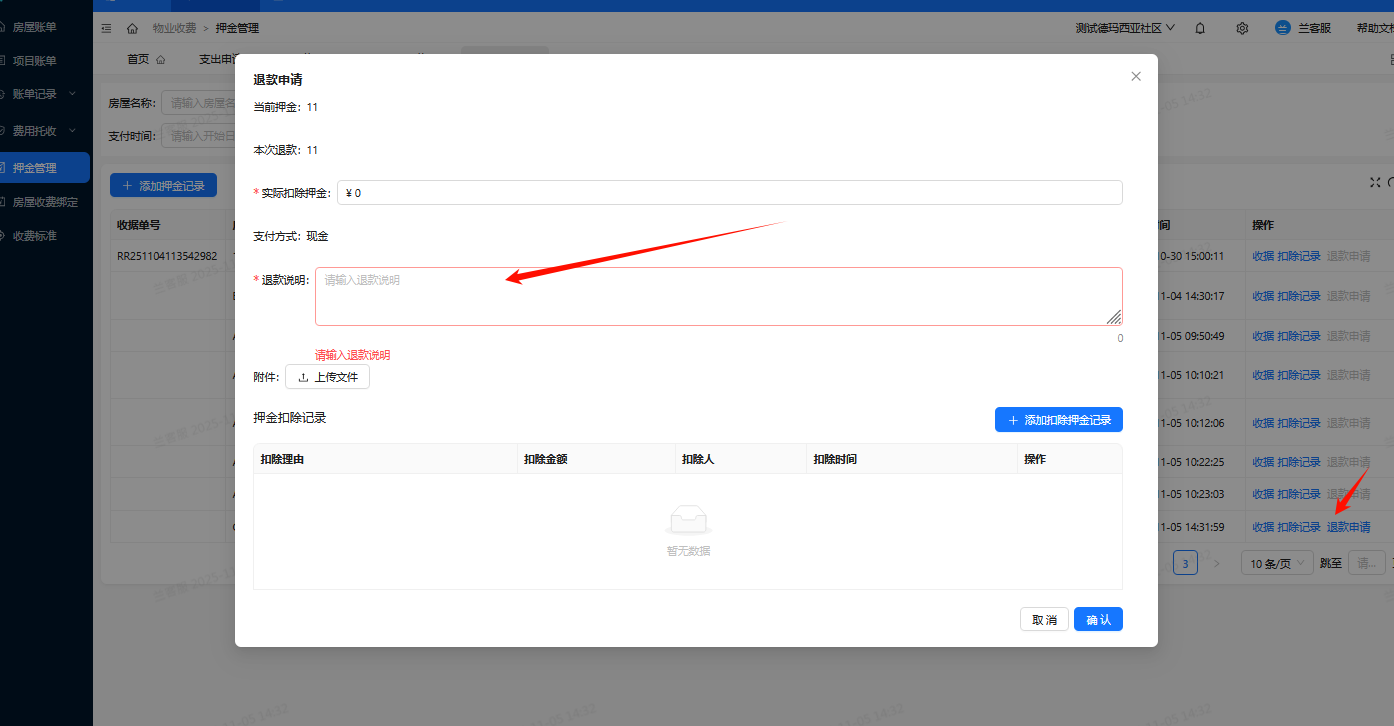1394x726 pixels.
Task: Click the 退款说明 text area
Action: click(718, 296)
